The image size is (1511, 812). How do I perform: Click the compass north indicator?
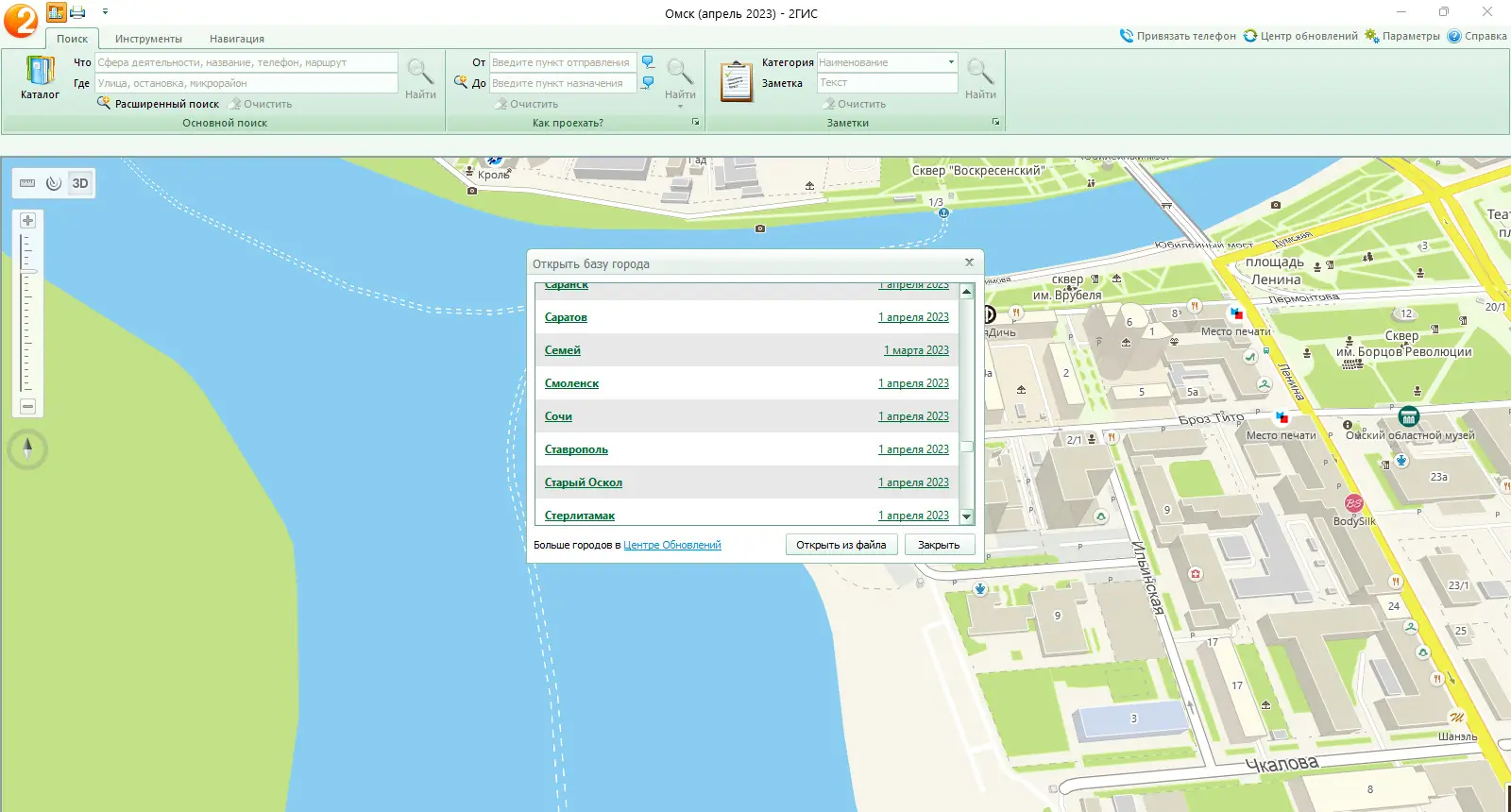[27, 448]
